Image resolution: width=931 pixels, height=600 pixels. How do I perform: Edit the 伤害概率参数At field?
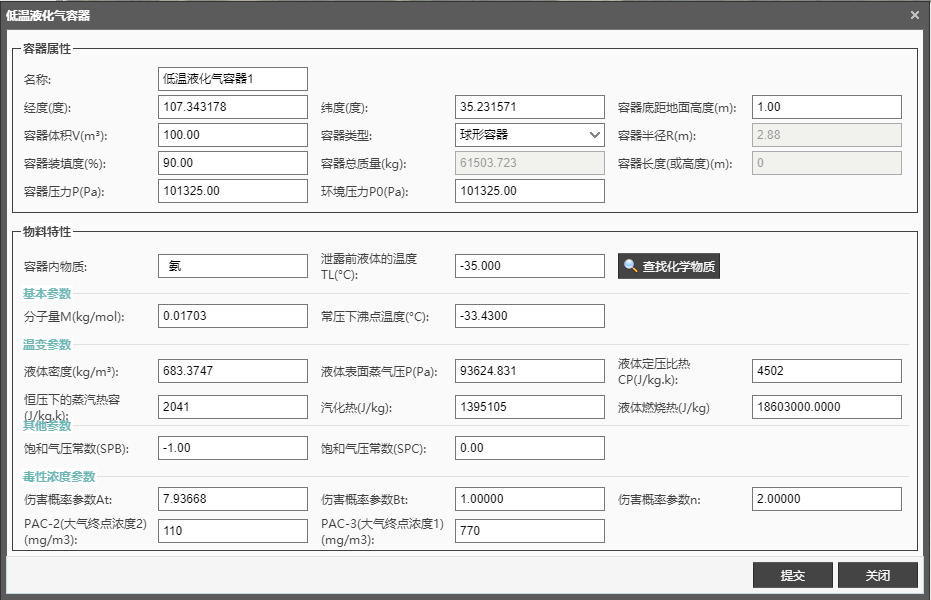pyautogui.click(x=233, y=499)
